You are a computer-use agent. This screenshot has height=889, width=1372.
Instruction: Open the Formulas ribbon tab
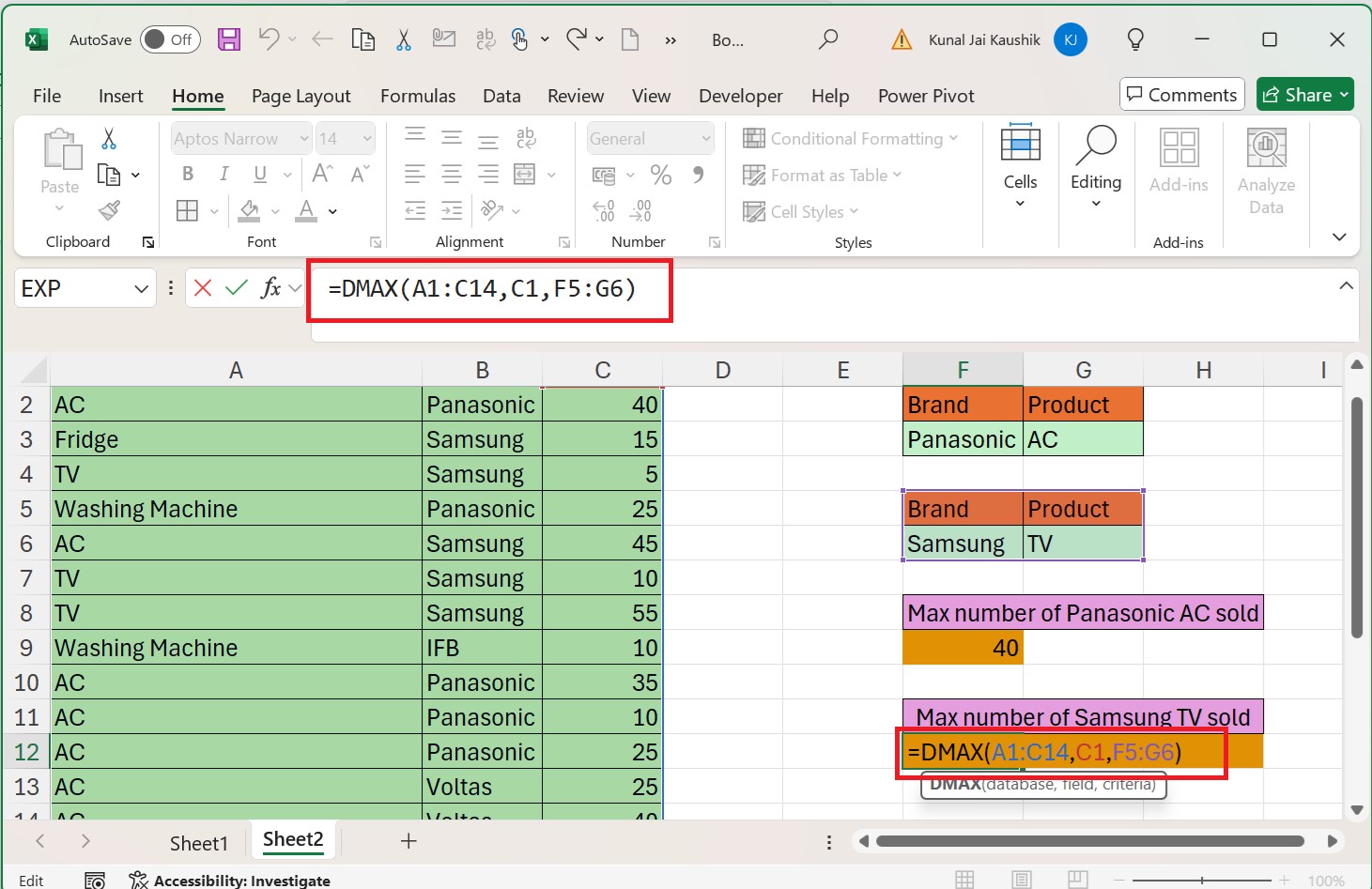418,96
